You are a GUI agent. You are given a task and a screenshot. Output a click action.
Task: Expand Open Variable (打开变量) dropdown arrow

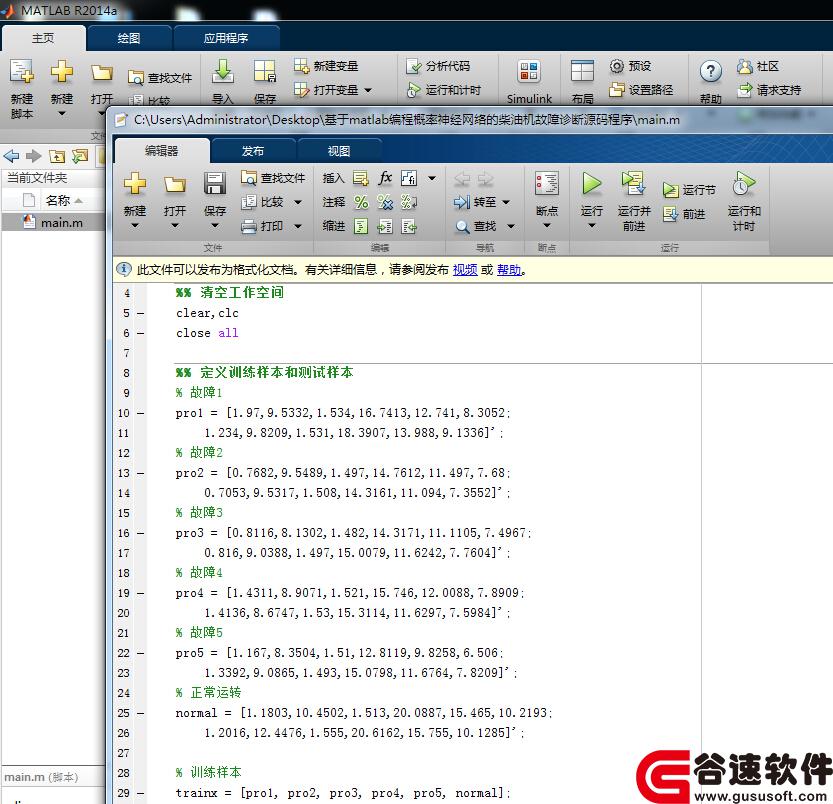tap(368, 90)
